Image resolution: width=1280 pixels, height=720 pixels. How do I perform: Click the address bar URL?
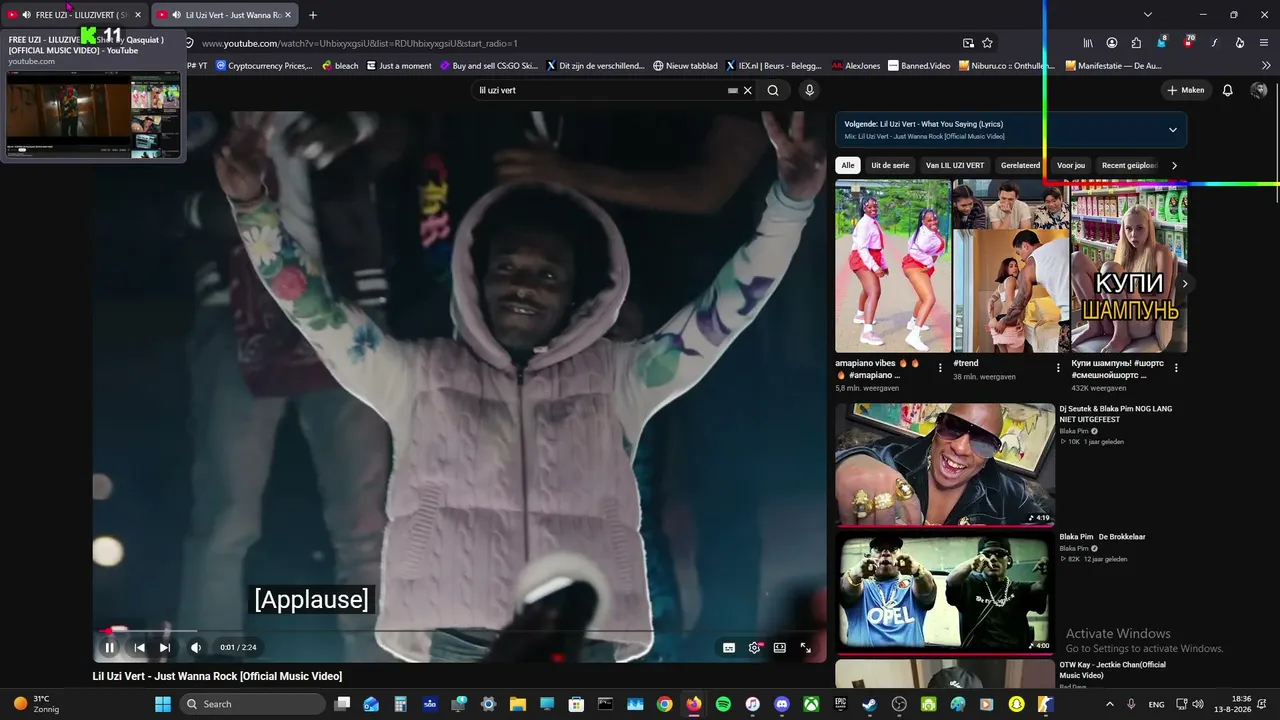(360, 43)
